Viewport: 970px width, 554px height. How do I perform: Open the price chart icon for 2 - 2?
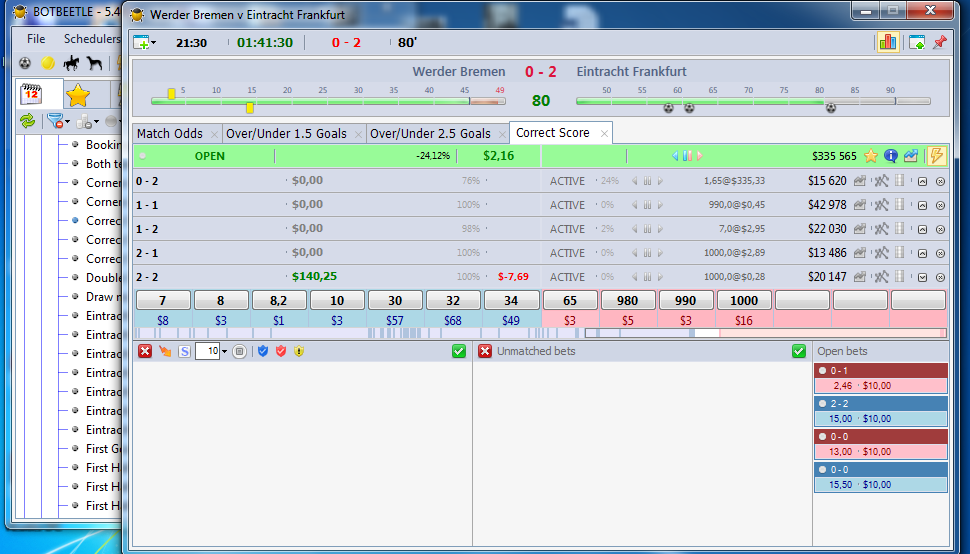pos(859,277)
